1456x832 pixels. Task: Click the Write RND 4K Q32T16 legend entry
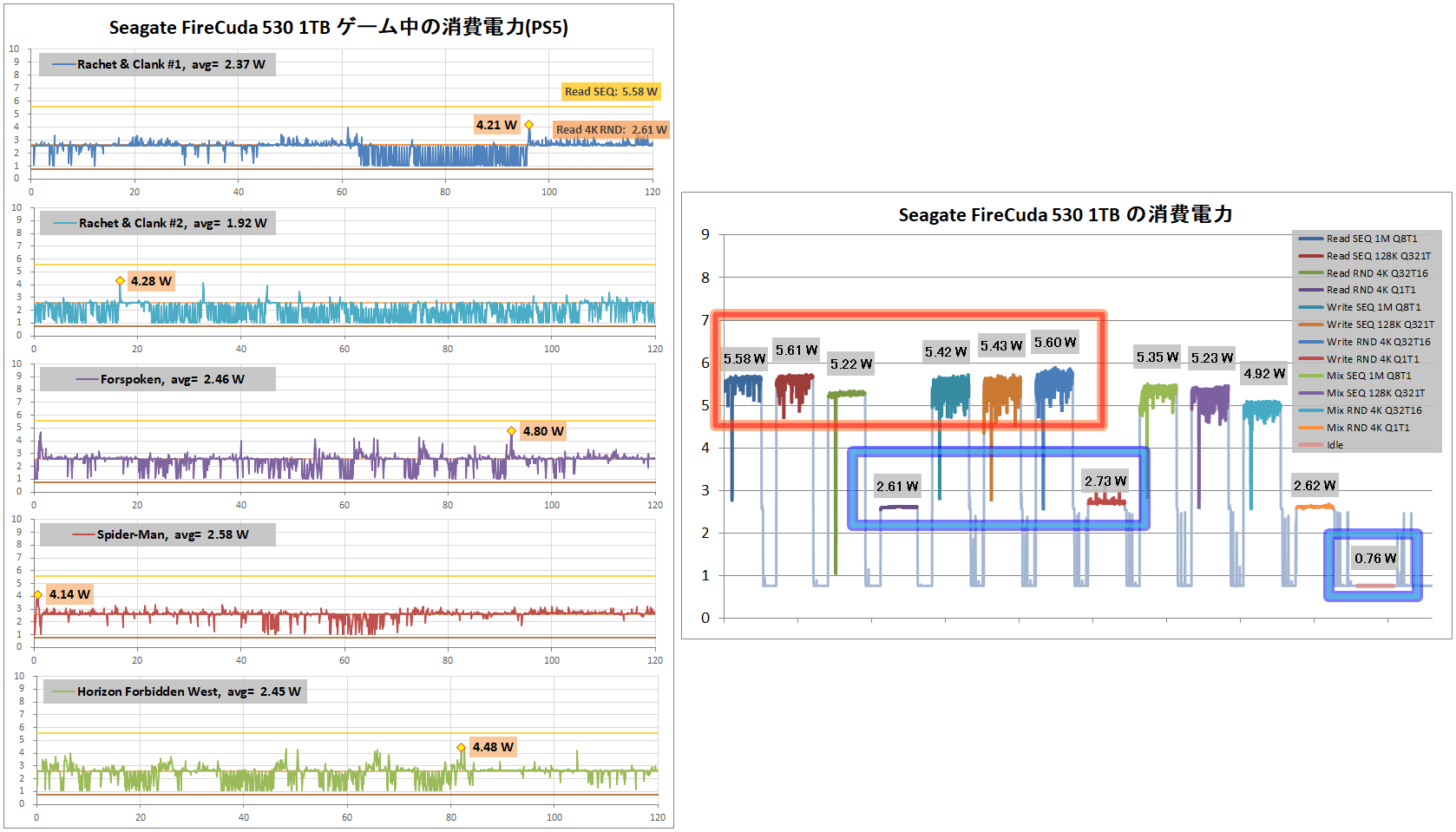(x=1378, y=342)
